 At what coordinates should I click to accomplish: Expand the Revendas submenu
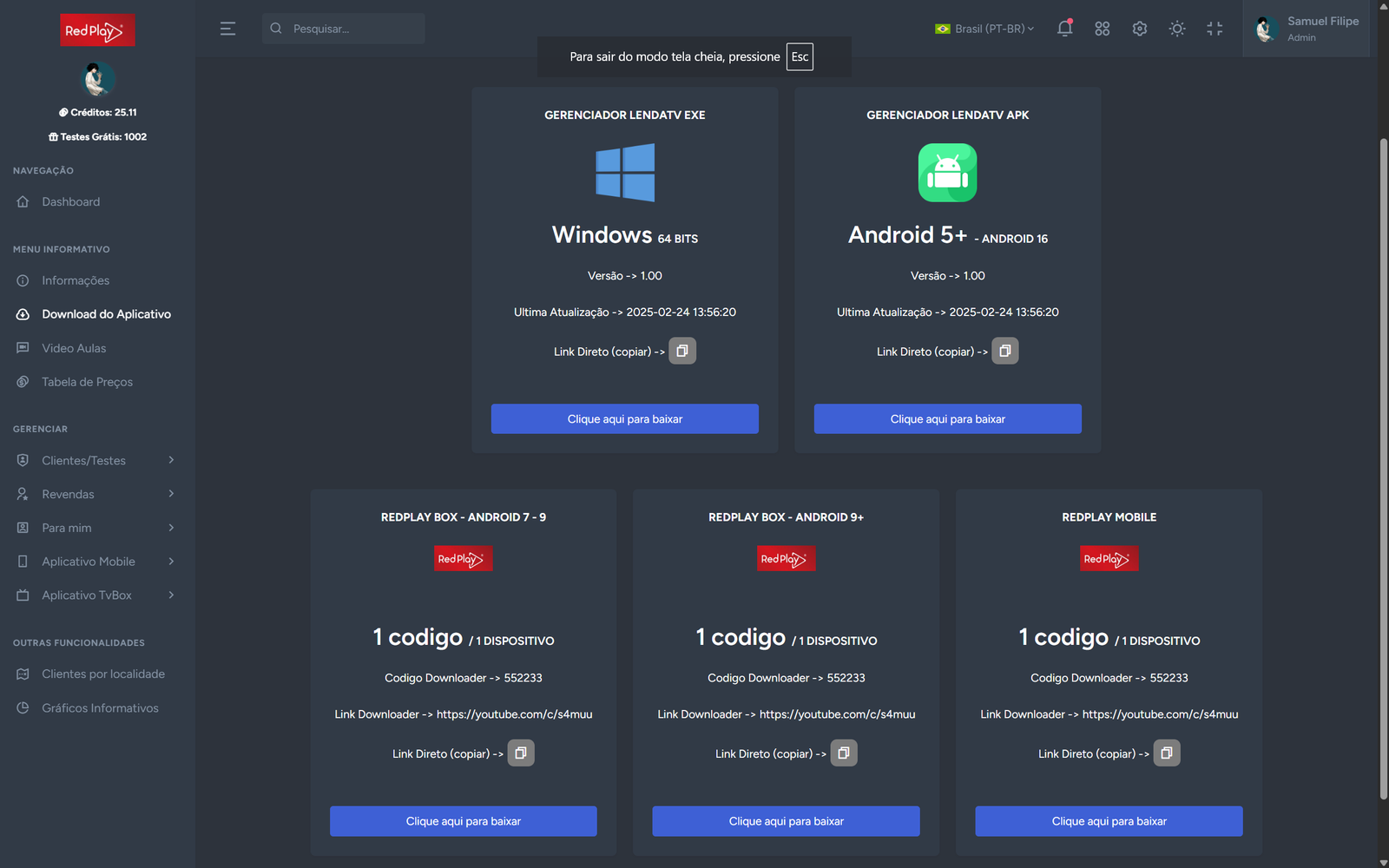97,494
